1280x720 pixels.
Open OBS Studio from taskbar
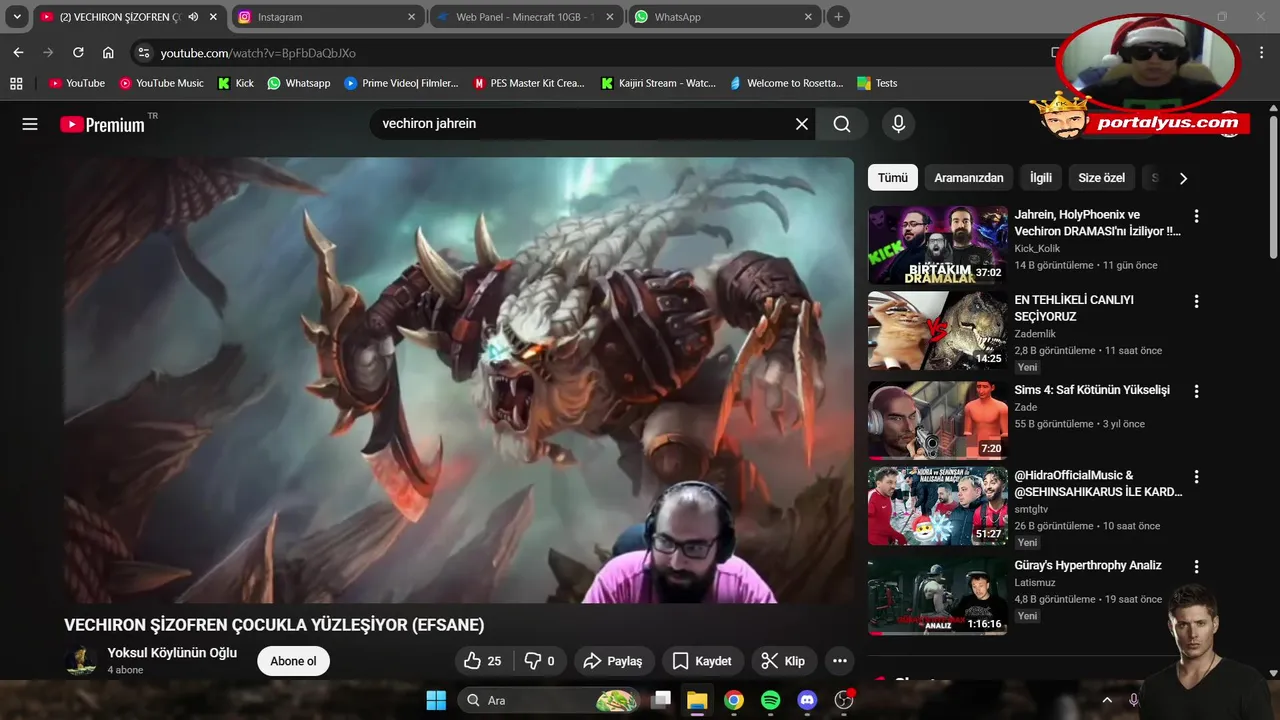845,700
